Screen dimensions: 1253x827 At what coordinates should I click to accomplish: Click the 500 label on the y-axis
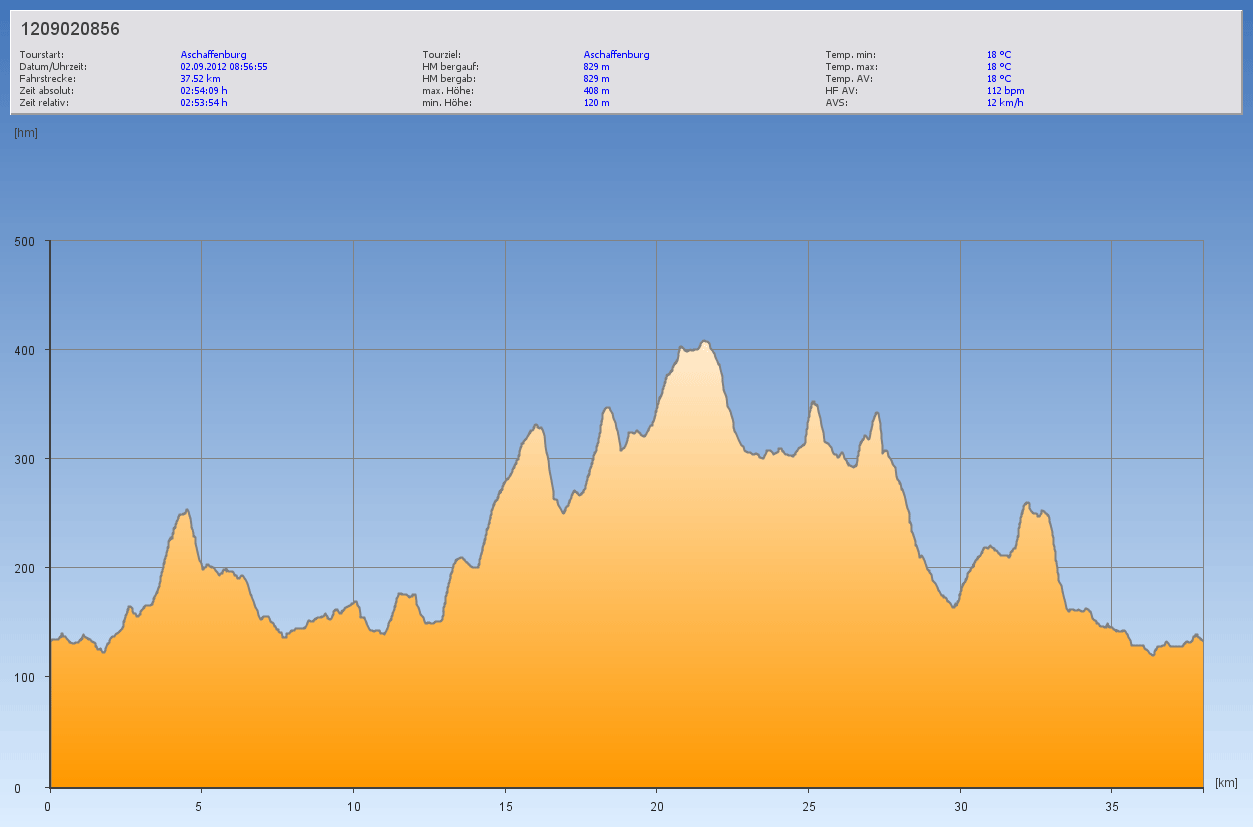(x=24, y=241)
